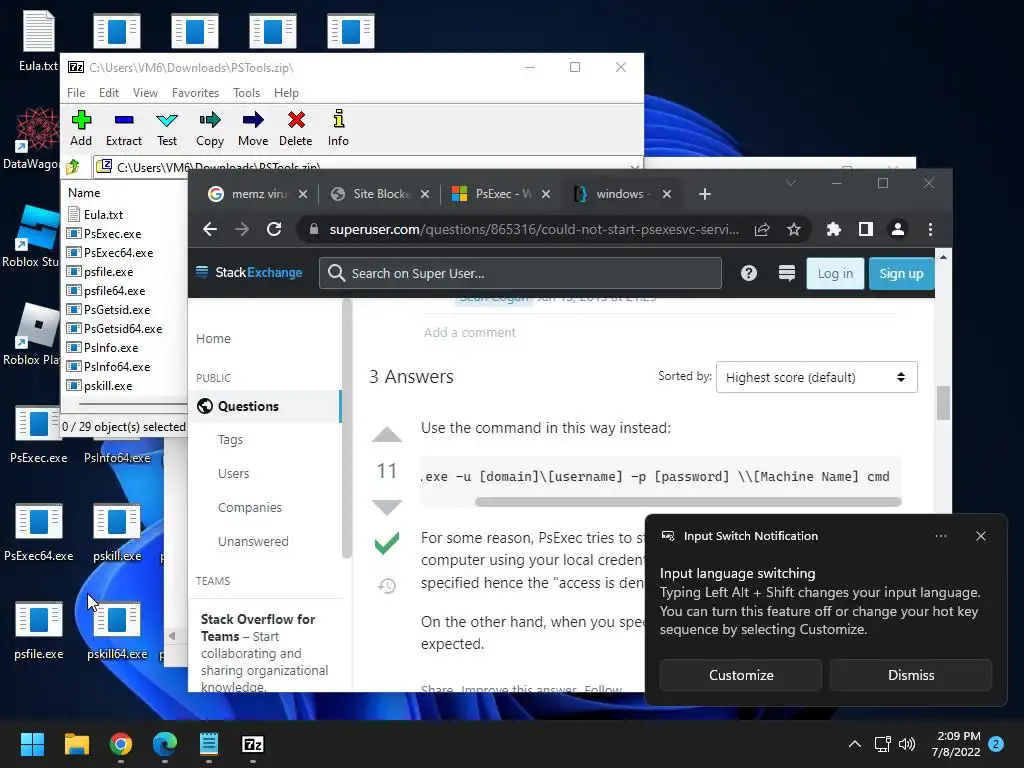Image resolution: width=1024 pixels, height=768 pixels.
Task: Open Chrome extensions puzzle icon
Action: click(833, 229)
